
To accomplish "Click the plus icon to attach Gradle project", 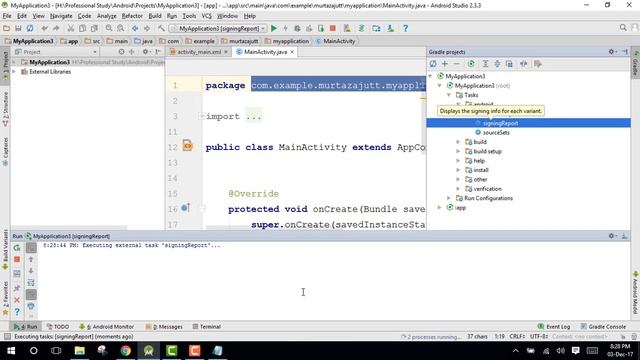I will [x=445, y=64].
